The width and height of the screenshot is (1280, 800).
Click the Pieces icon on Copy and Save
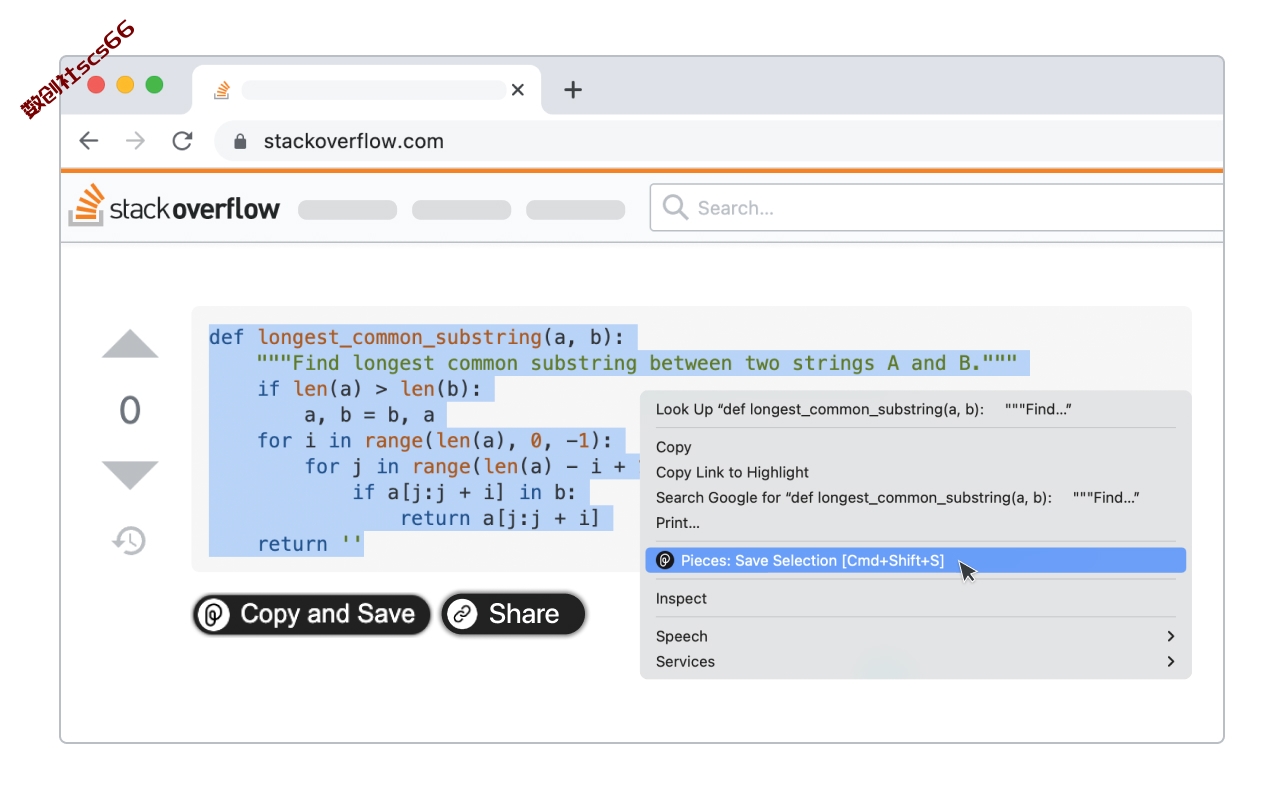213,615
